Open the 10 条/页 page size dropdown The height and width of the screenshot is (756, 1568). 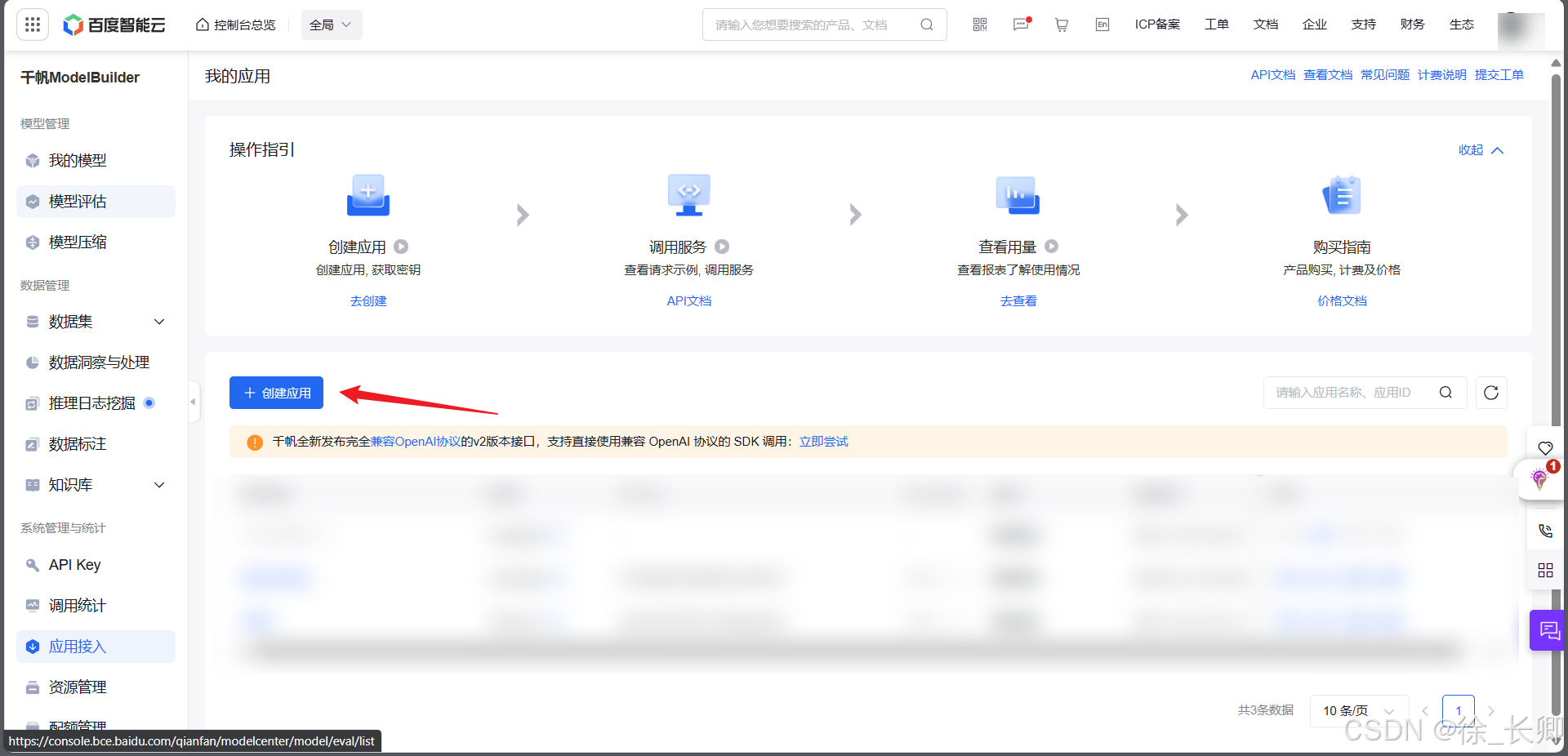tap(1359, 711)
